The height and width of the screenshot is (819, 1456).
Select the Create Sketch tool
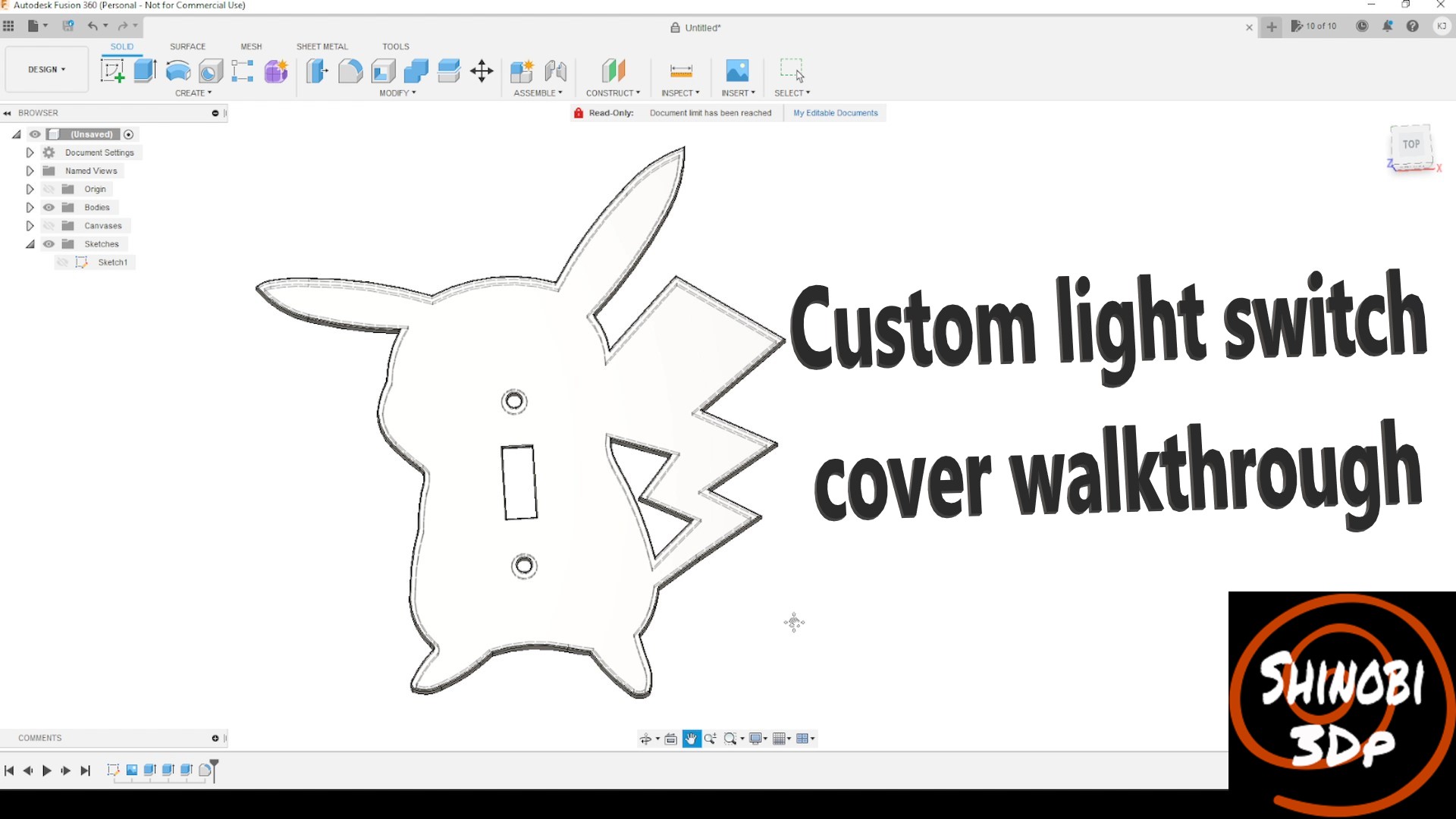pos(112,71)
